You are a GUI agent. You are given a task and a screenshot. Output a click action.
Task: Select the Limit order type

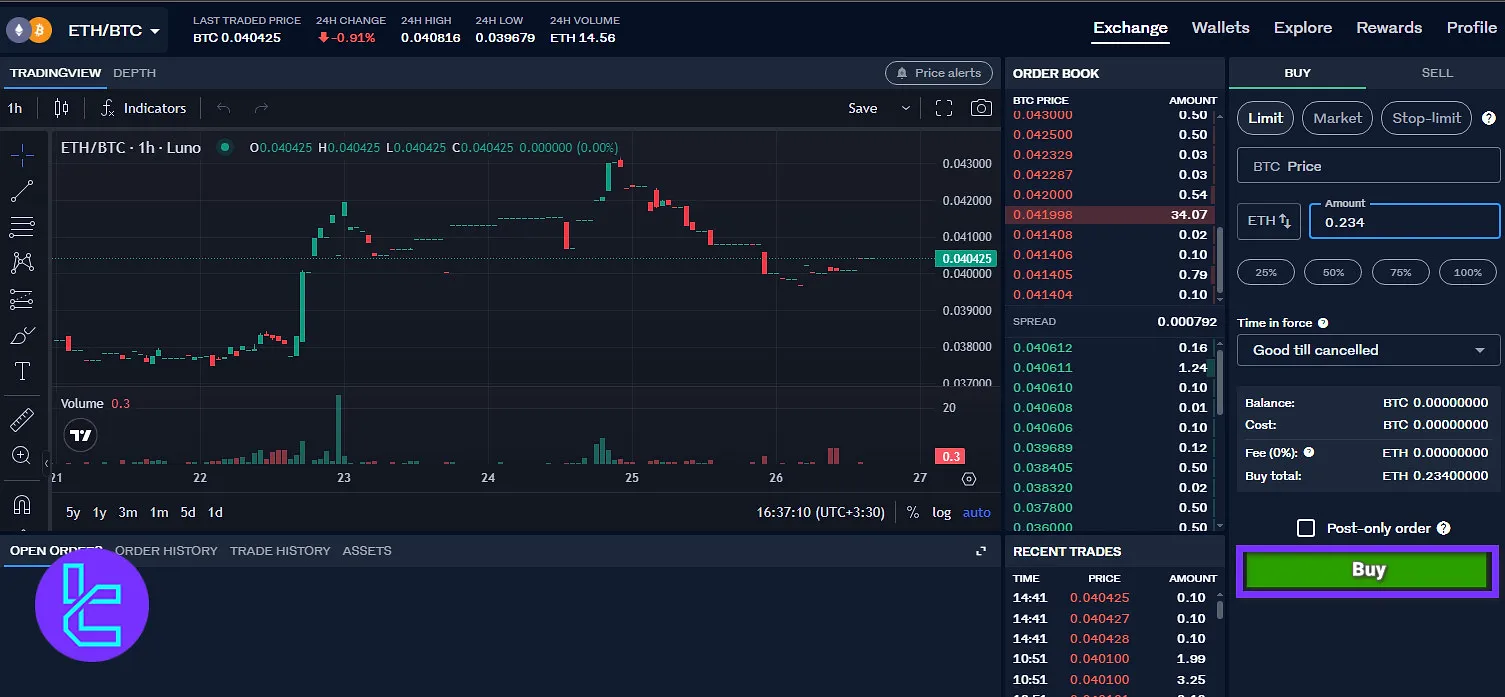pyautogui.click(x=1265, y=118)
